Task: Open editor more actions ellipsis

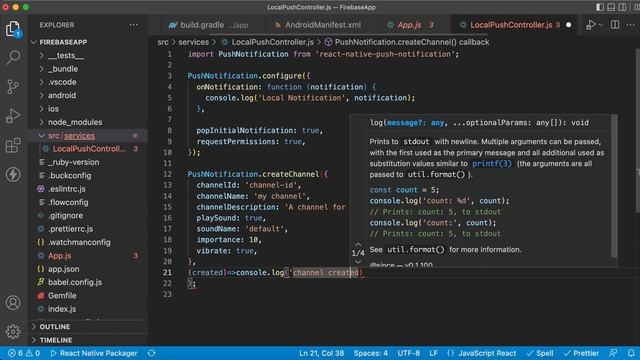Action: pyautogui.click(x=630, y=25)
